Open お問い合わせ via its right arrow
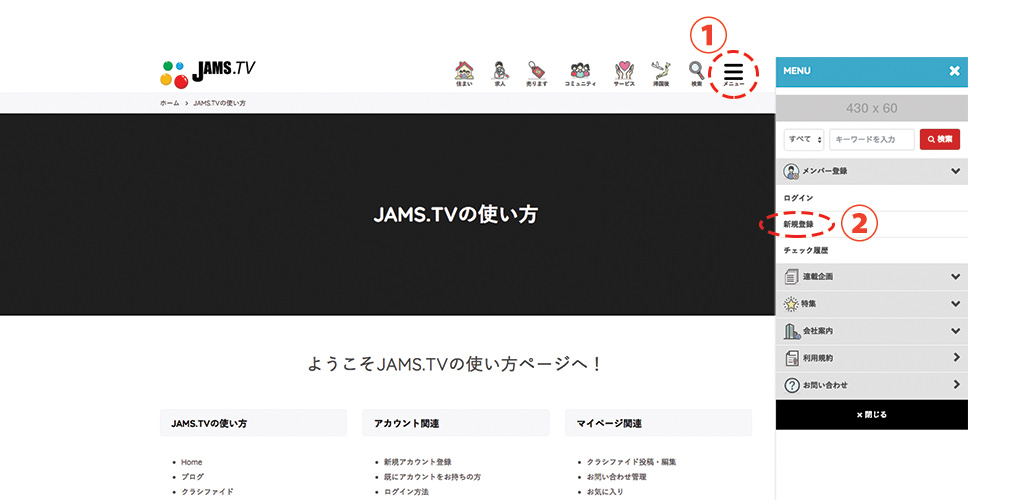The image size is (1024, 500). tap(957, 384)
